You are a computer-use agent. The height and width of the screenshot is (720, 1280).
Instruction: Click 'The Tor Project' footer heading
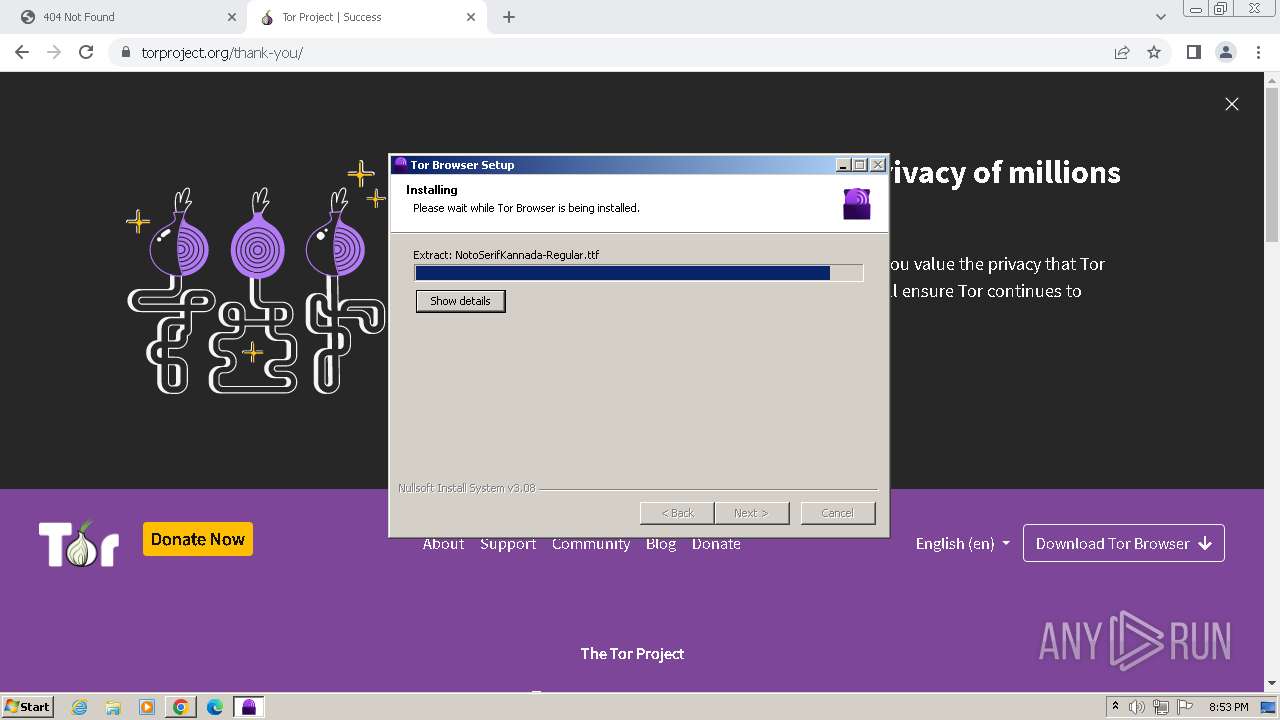[632, 653]
